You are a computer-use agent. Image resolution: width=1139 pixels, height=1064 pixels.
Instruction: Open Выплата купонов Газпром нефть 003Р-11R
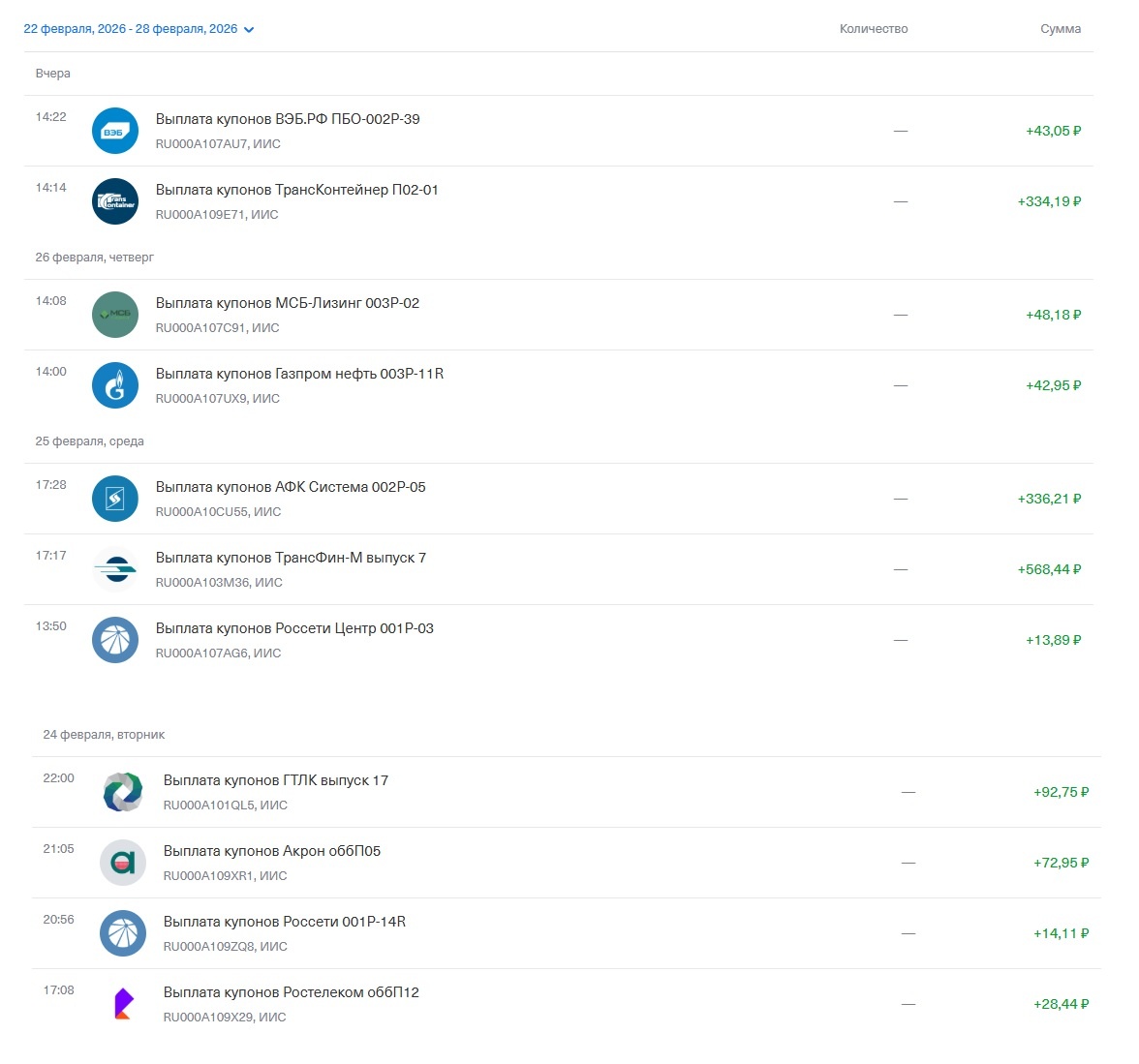pyautogui.click(x=299, y=374)
